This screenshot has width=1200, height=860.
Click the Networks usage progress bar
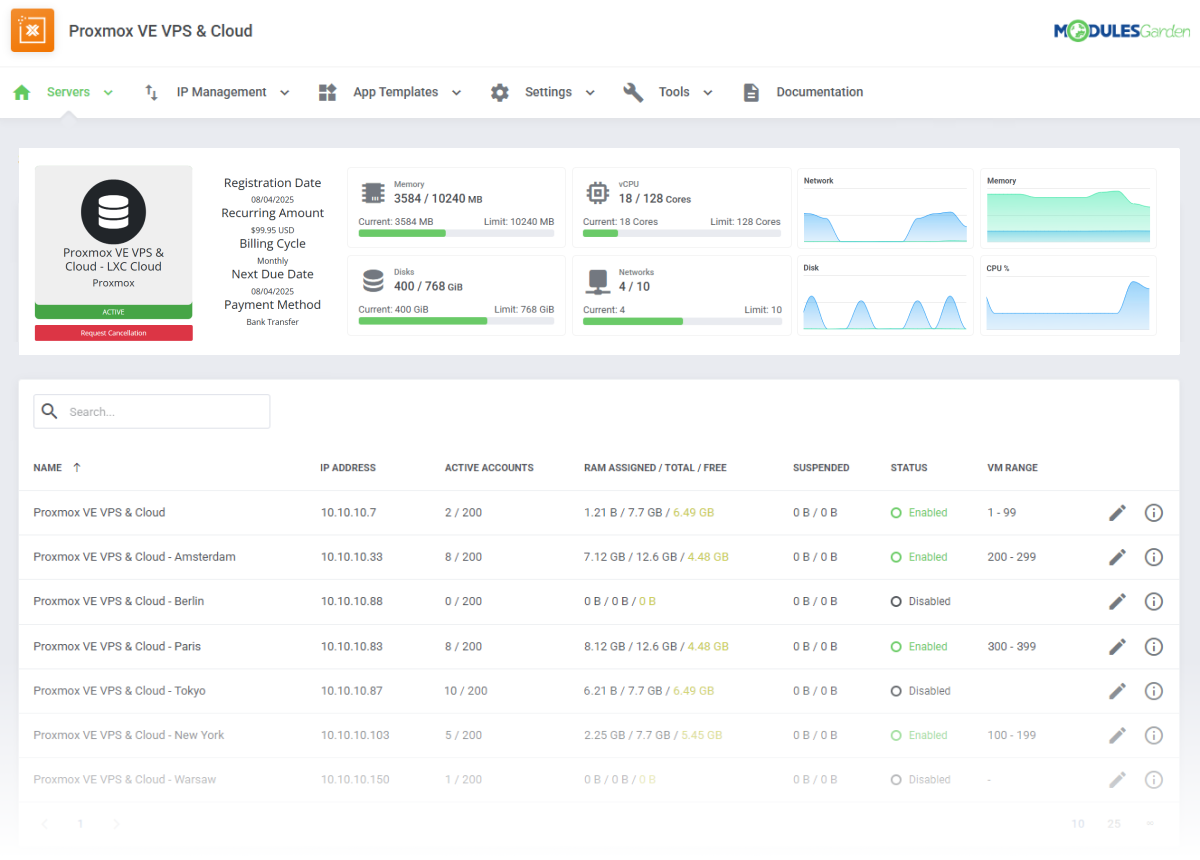682,321
